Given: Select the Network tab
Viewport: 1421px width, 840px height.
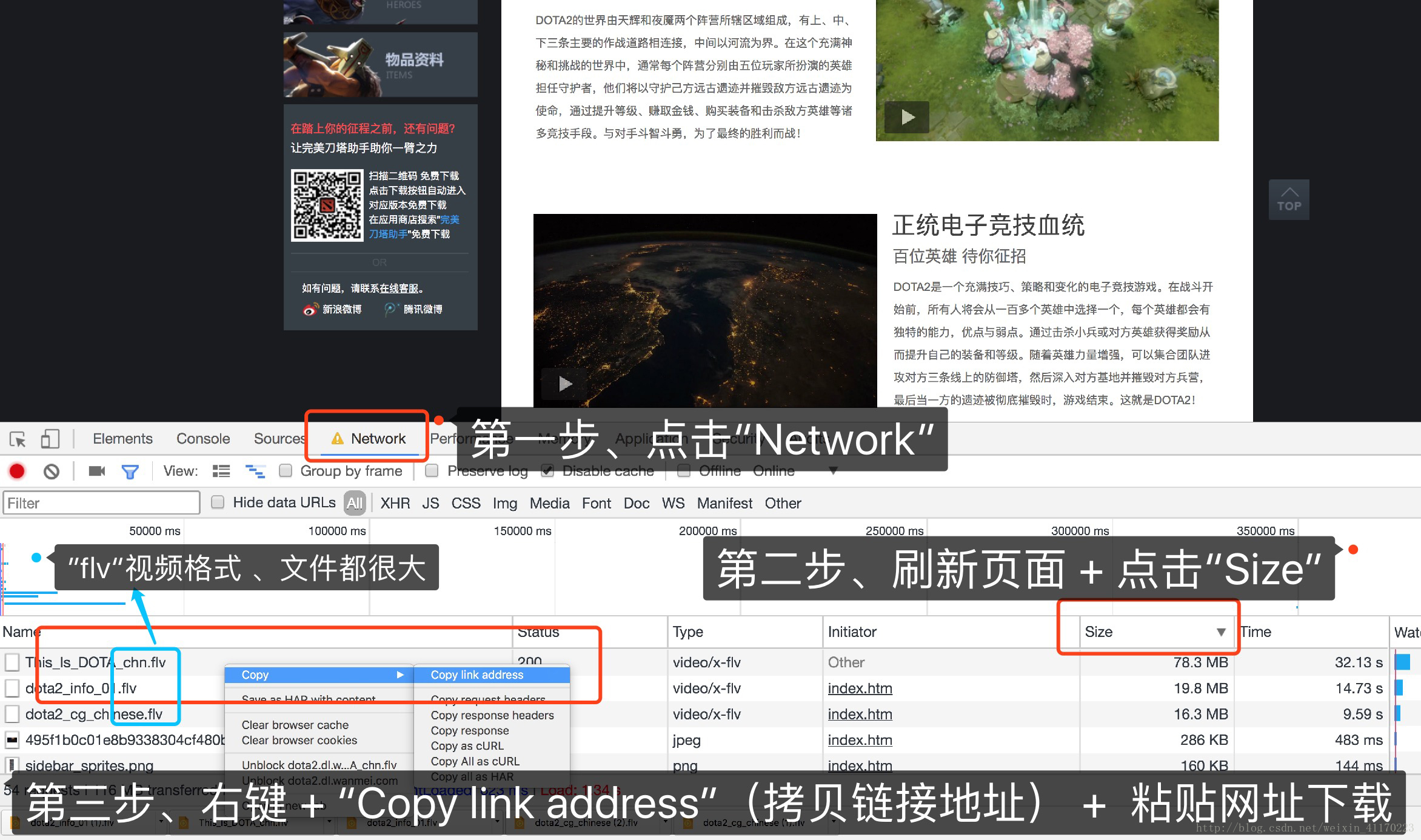Looking at the screenshot, I should click(378, 439).
